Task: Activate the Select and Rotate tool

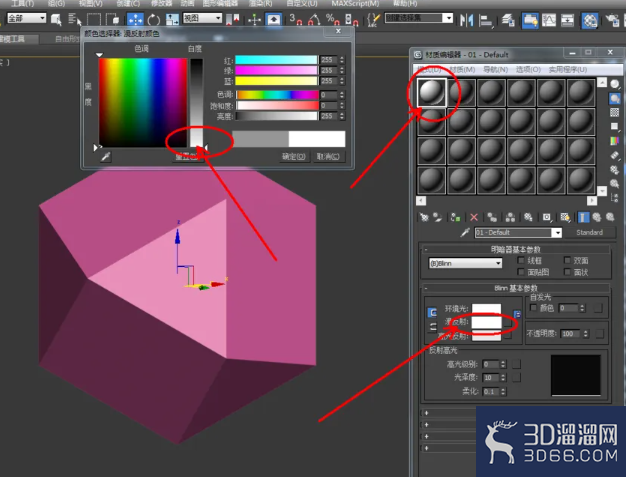Action: (153, 19)
